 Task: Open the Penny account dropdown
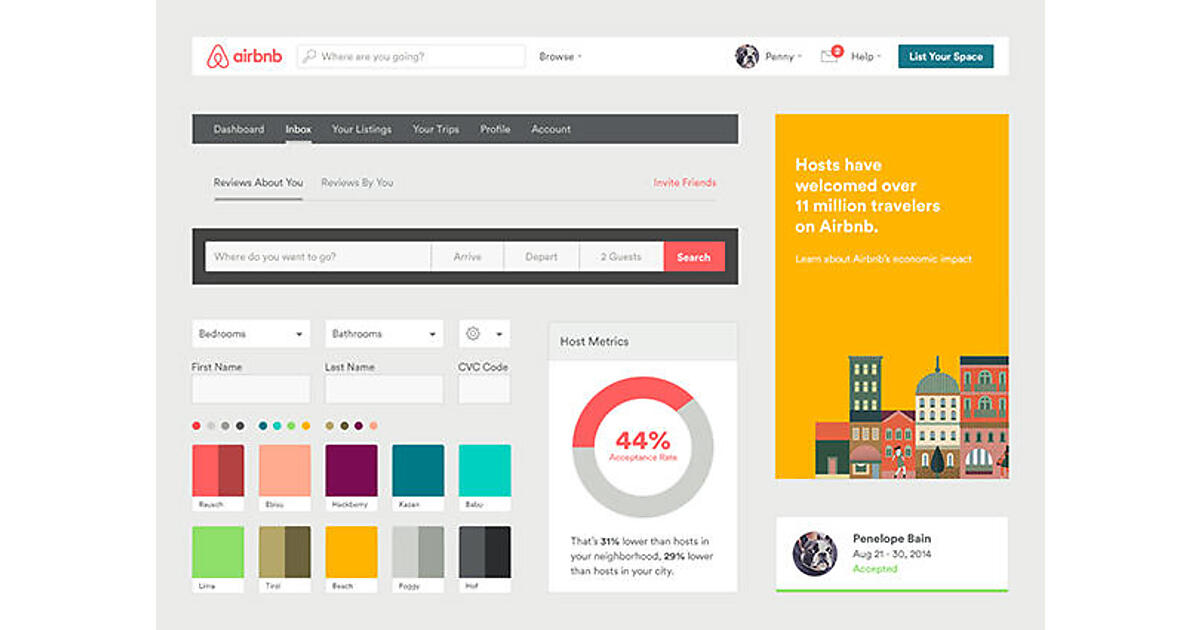click(783, 57)
